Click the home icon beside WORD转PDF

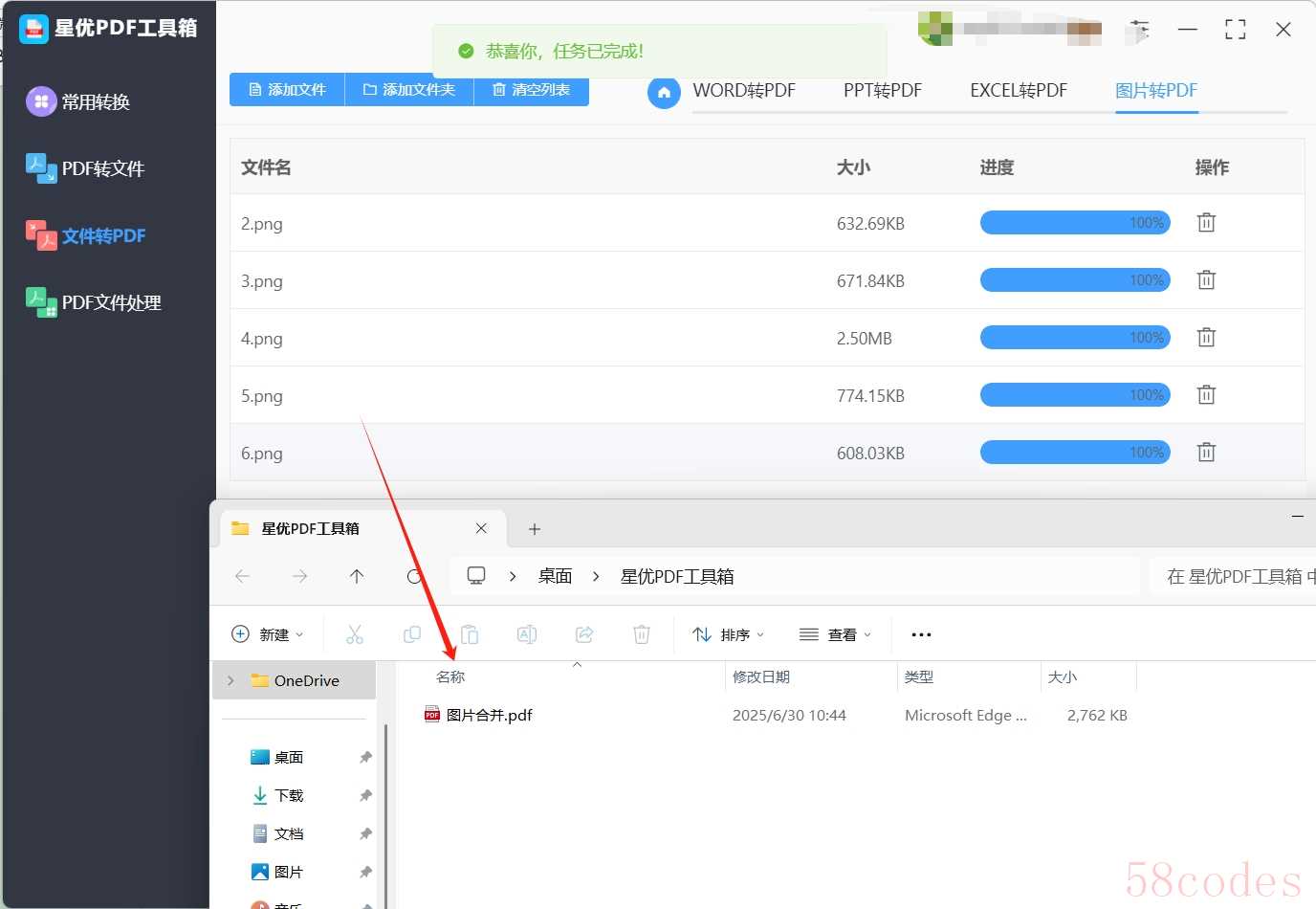[x=664, y=93]
